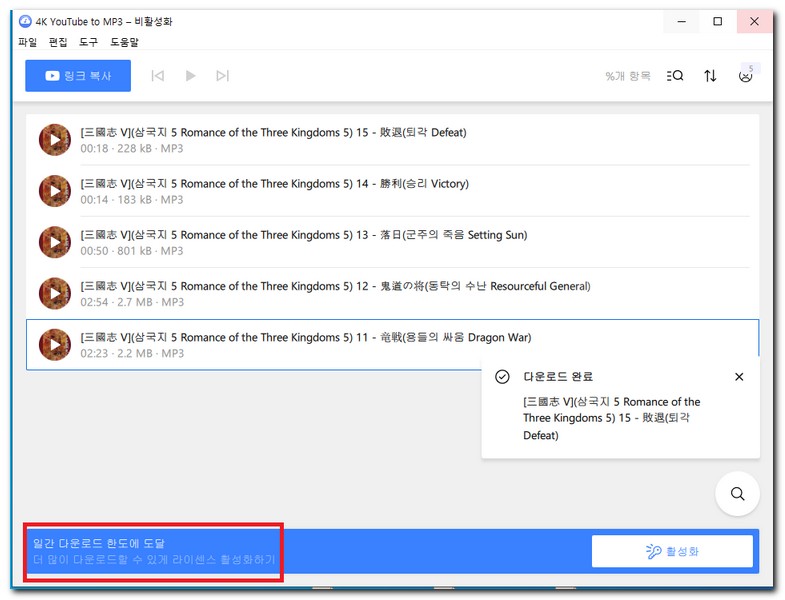Viewport: 785px width, 600px height.
Task: Select the track title ending in Victory
Action: pyautogui.click(x=274, y=184)
